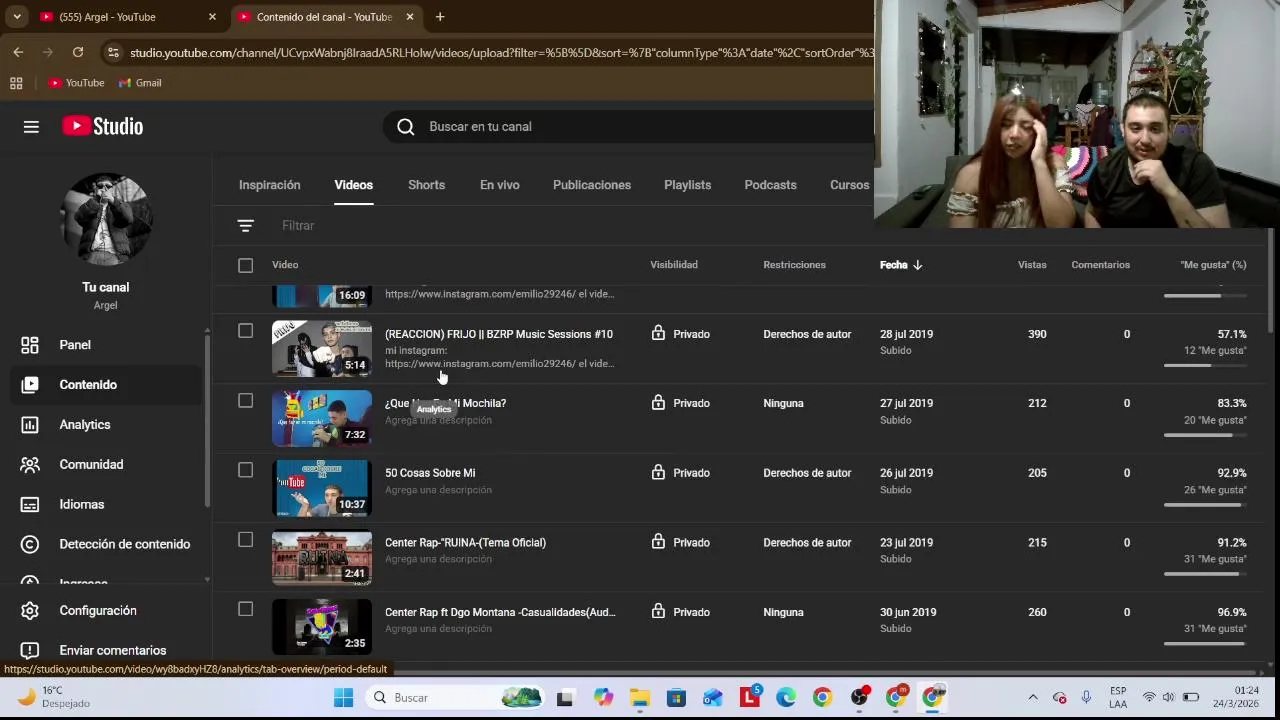This screenshot has width=1280, height=720.
Task: Click Derechos de autor on 23 jul 2019 row
Action: (807, 542)
